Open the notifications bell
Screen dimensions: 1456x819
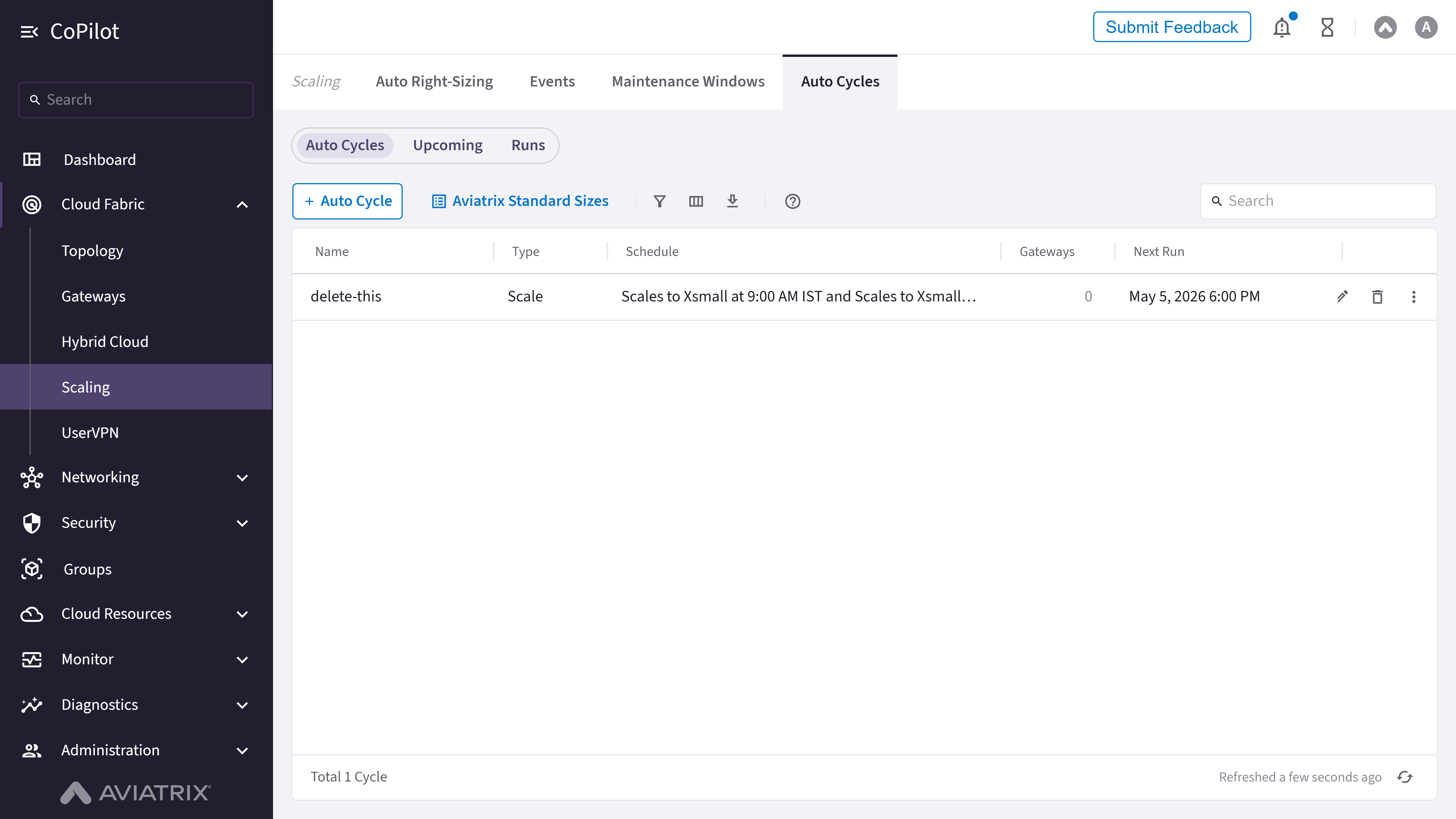click(x=1282, y=27)
